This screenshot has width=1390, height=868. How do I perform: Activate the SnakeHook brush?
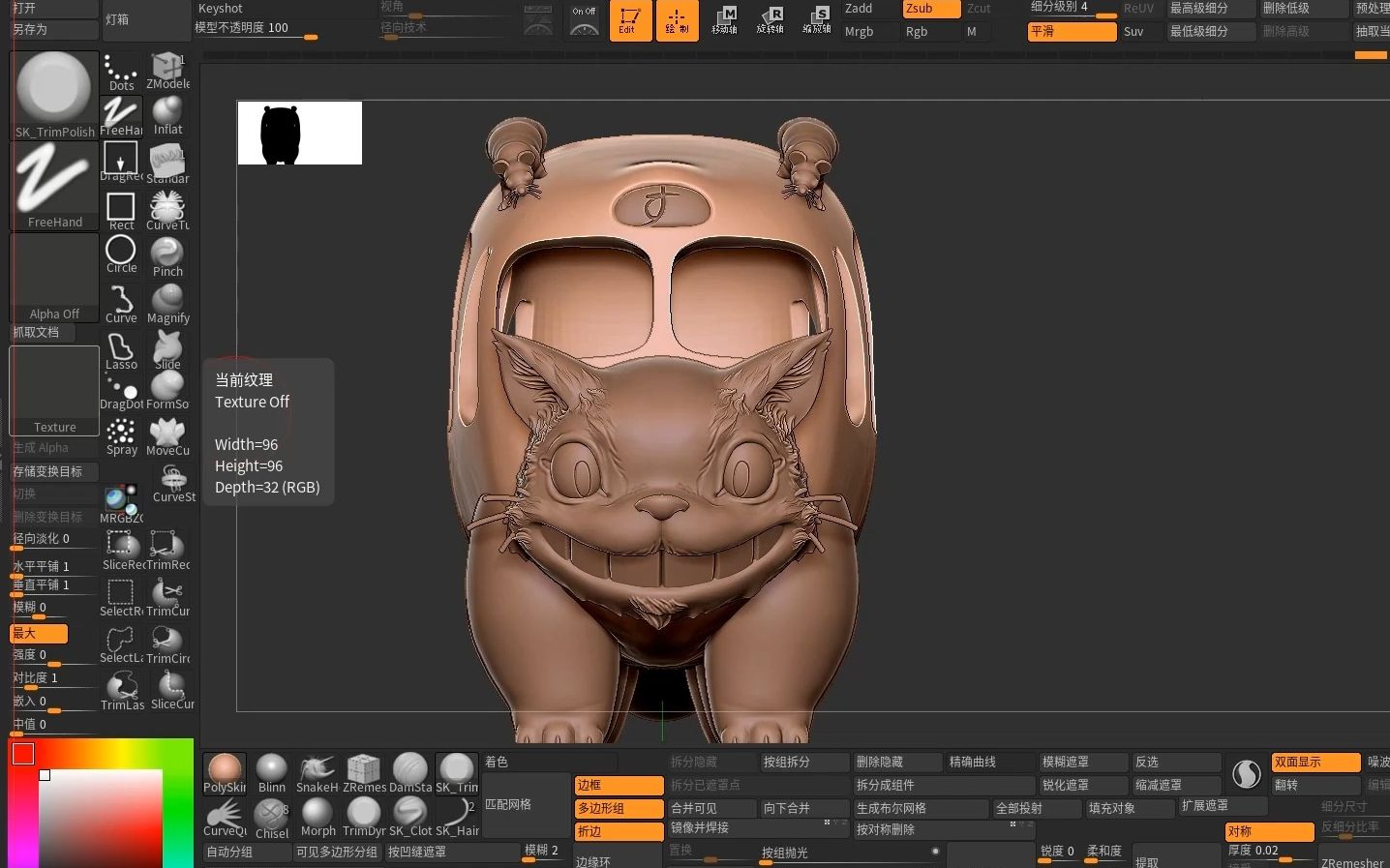coord(316,769)
